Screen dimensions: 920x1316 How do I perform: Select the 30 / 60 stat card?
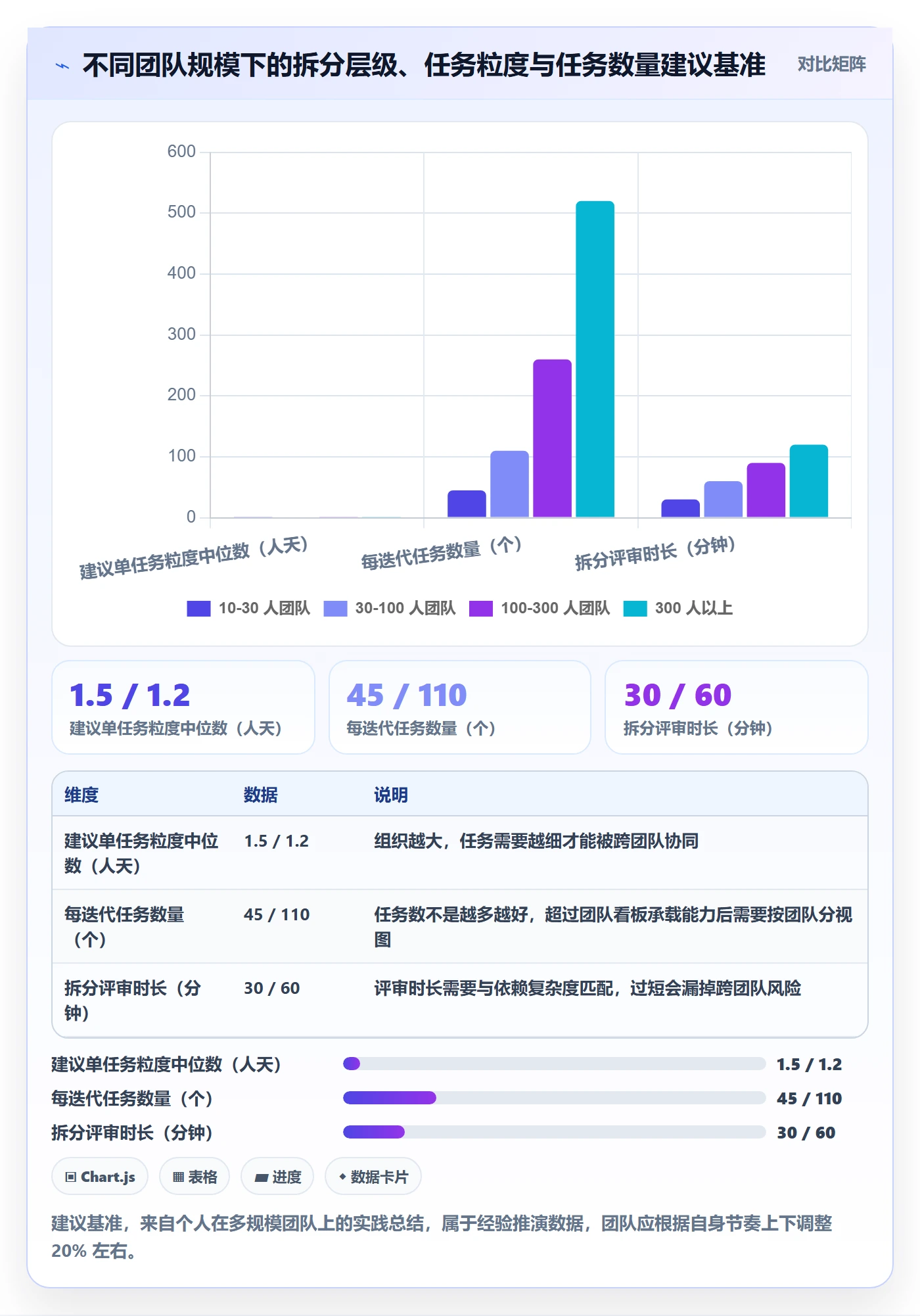click(x=737, y=707)
